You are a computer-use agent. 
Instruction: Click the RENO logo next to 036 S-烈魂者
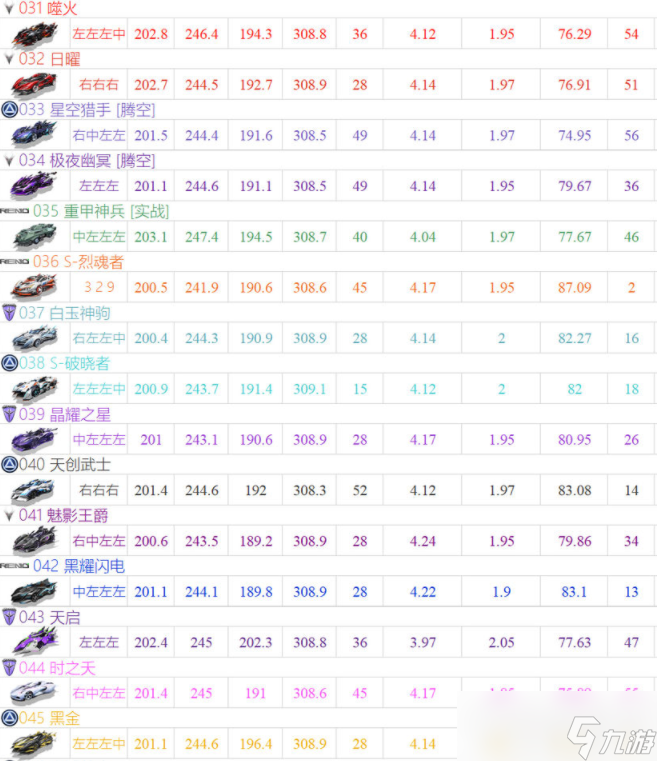pos(15,261)
